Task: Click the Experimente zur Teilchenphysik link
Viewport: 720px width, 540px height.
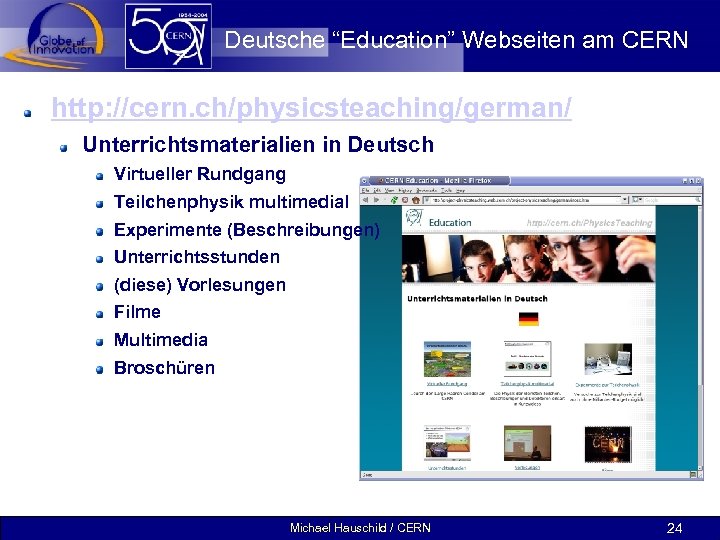Action: click(608, 385)
